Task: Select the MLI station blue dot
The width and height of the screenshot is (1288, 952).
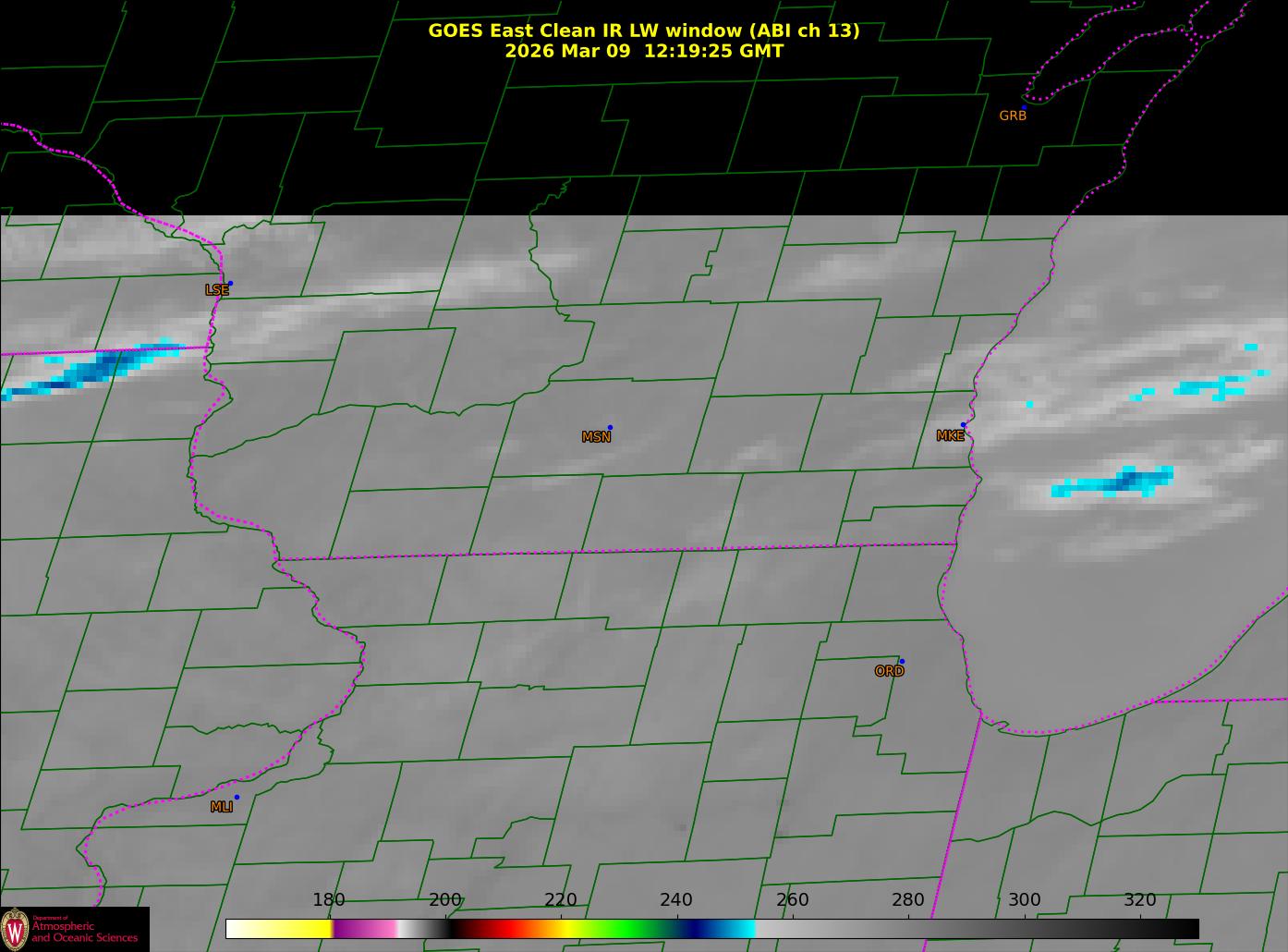Action: [x=237, y=798]
